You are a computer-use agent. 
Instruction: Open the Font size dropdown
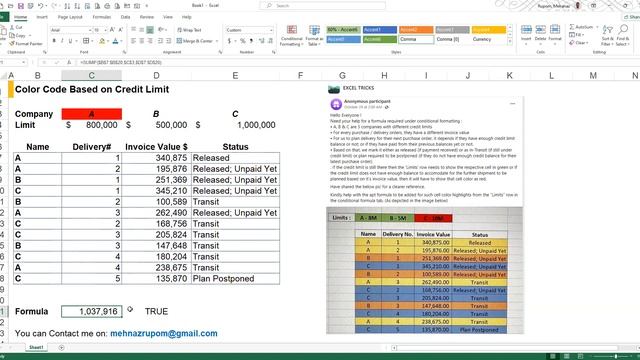pyautogui.click(x=105, y=30)
